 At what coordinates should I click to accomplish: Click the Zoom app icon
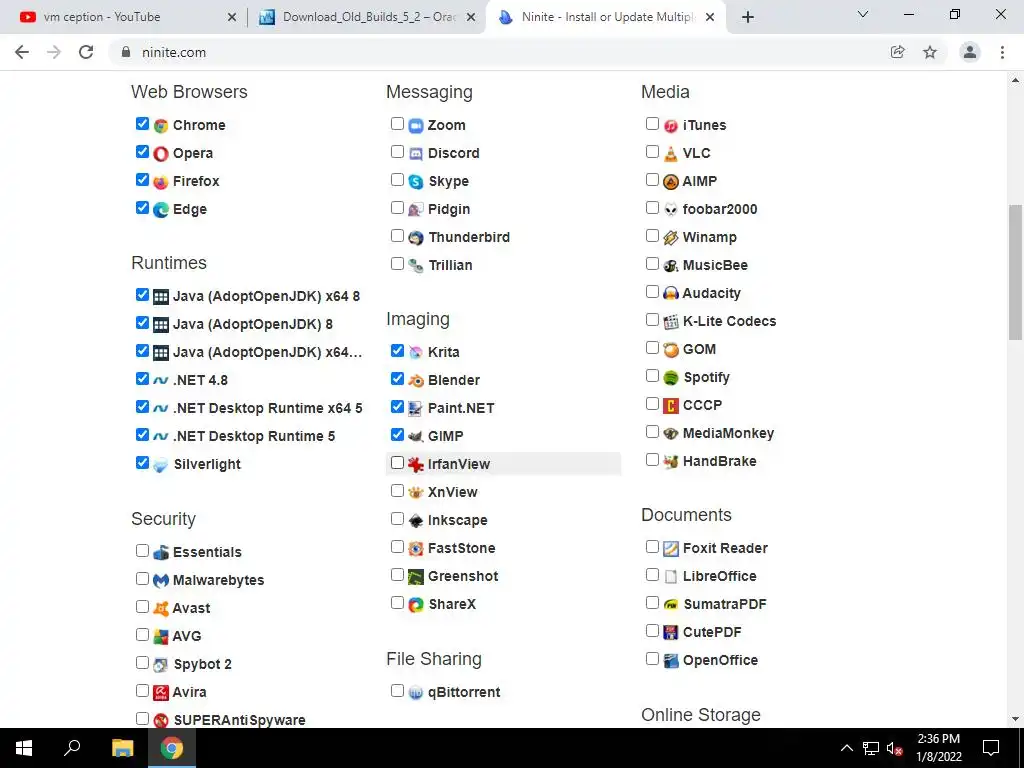(416, 125)
